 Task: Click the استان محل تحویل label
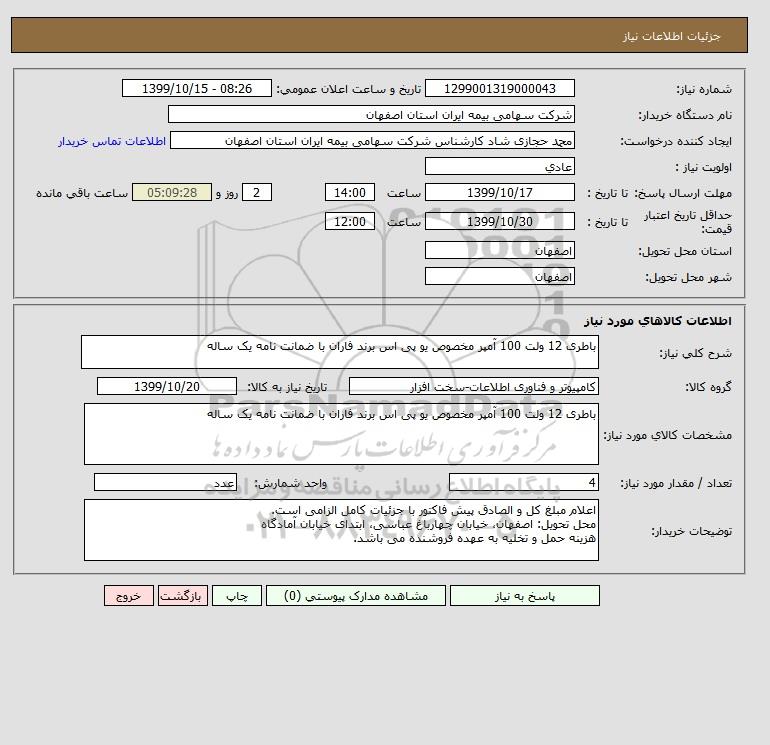[x=685, y=251]
